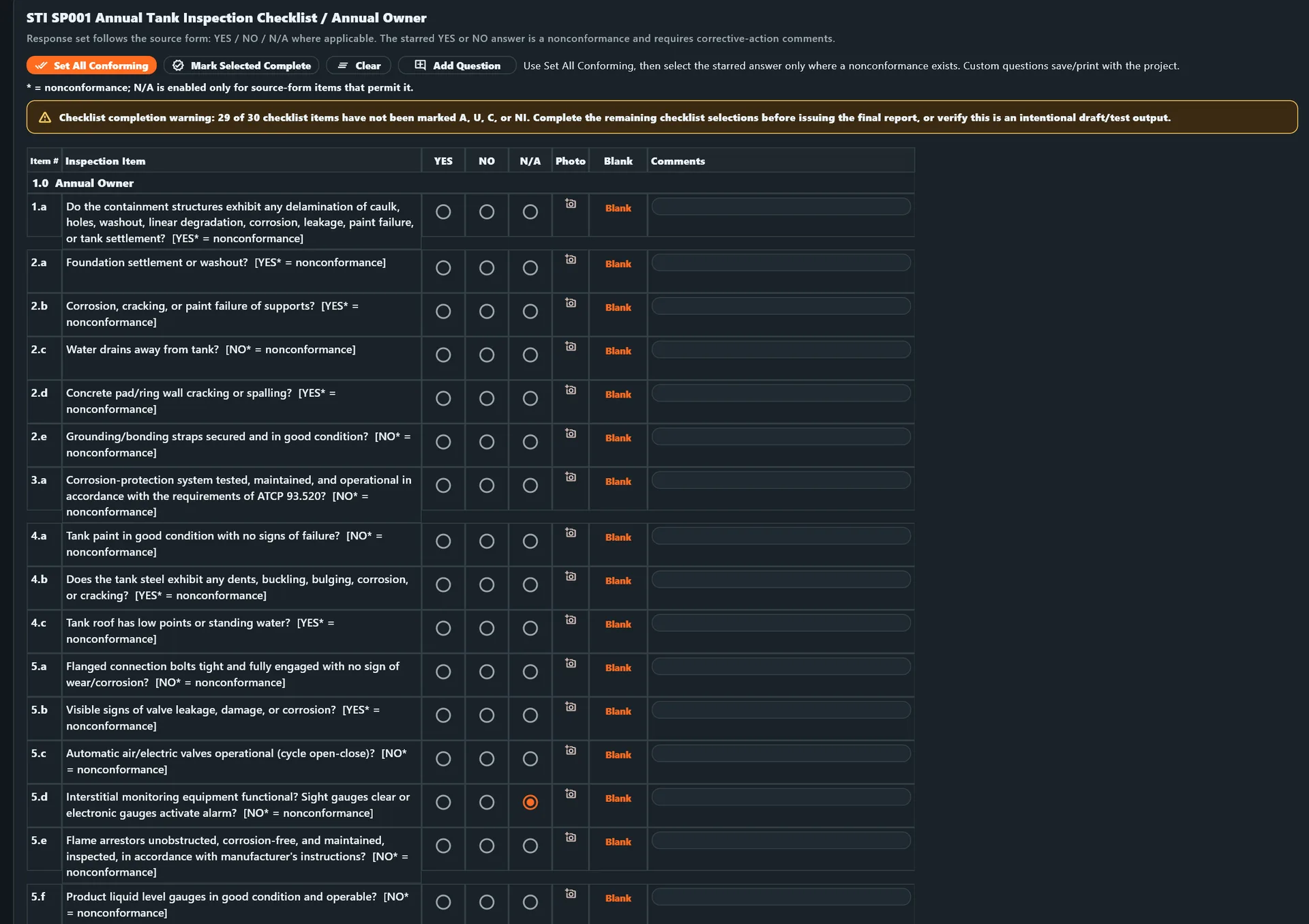The height and width of the screenshot is (924, 1309).
Task: Click the '1.0 Annual Owner' section row
Action: pyautogui.click(x=470, y=183)
